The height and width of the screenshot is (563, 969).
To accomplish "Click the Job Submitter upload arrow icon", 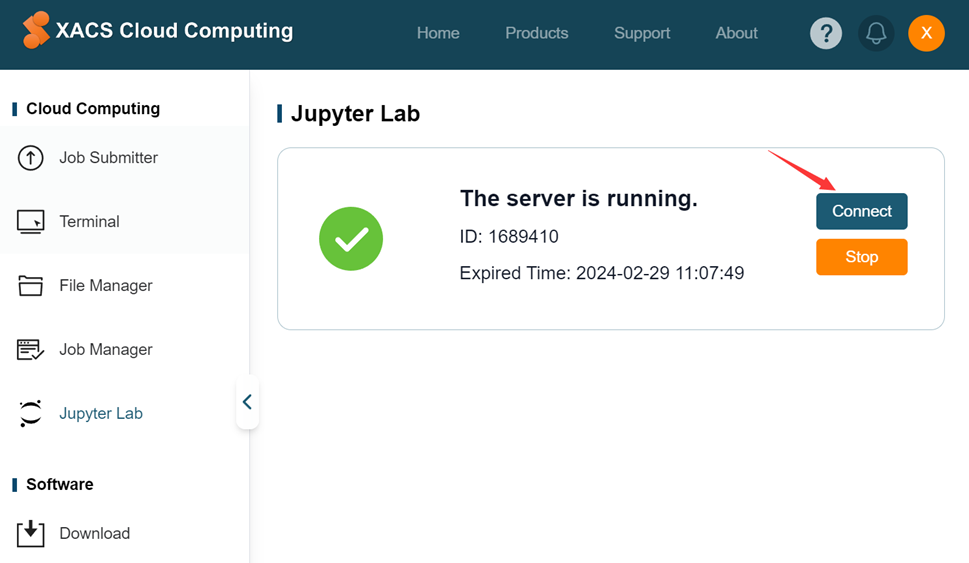I will [30, 158].
